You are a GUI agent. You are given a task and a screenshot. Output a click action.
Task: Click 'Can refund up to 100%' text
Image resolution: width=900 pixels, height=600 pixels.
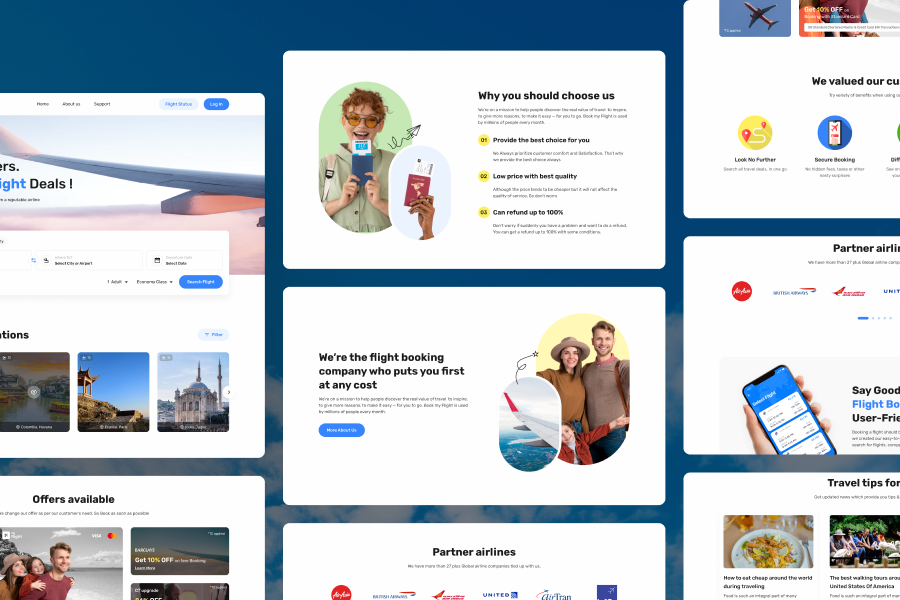point(528,212)
